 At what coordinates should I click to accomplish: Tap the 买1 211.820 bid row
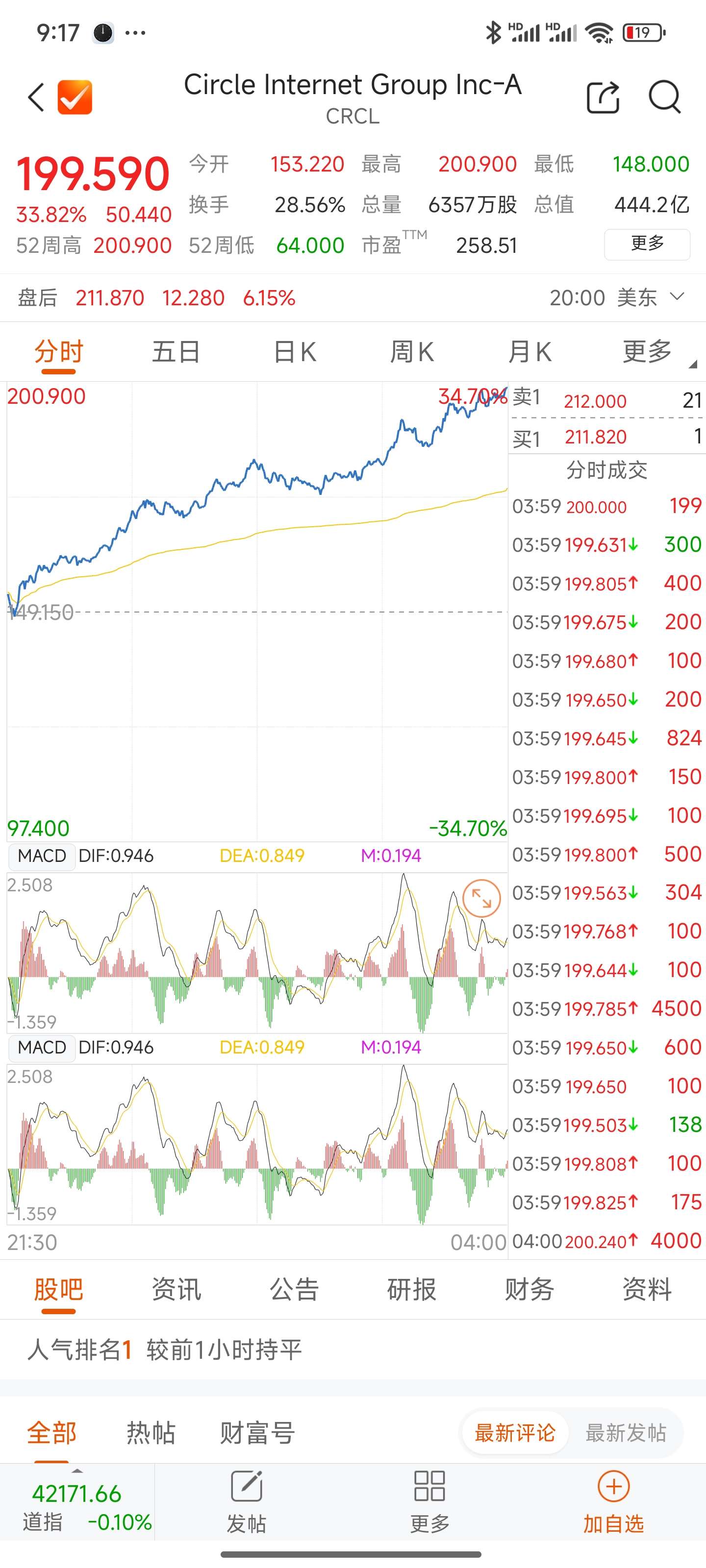pyautogui.click(x=607, y=437)
